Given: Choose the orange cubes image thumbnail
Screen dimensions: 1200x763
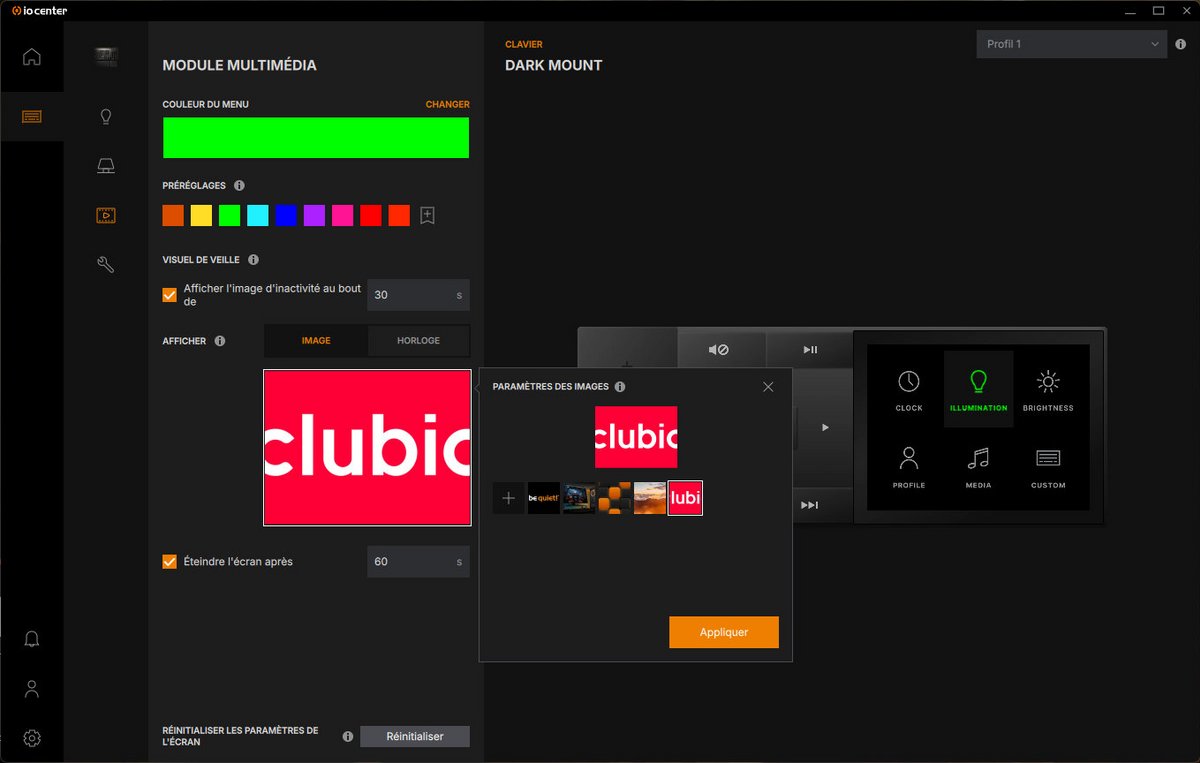Looking at the screenshot, I should (x=614, y=498).
